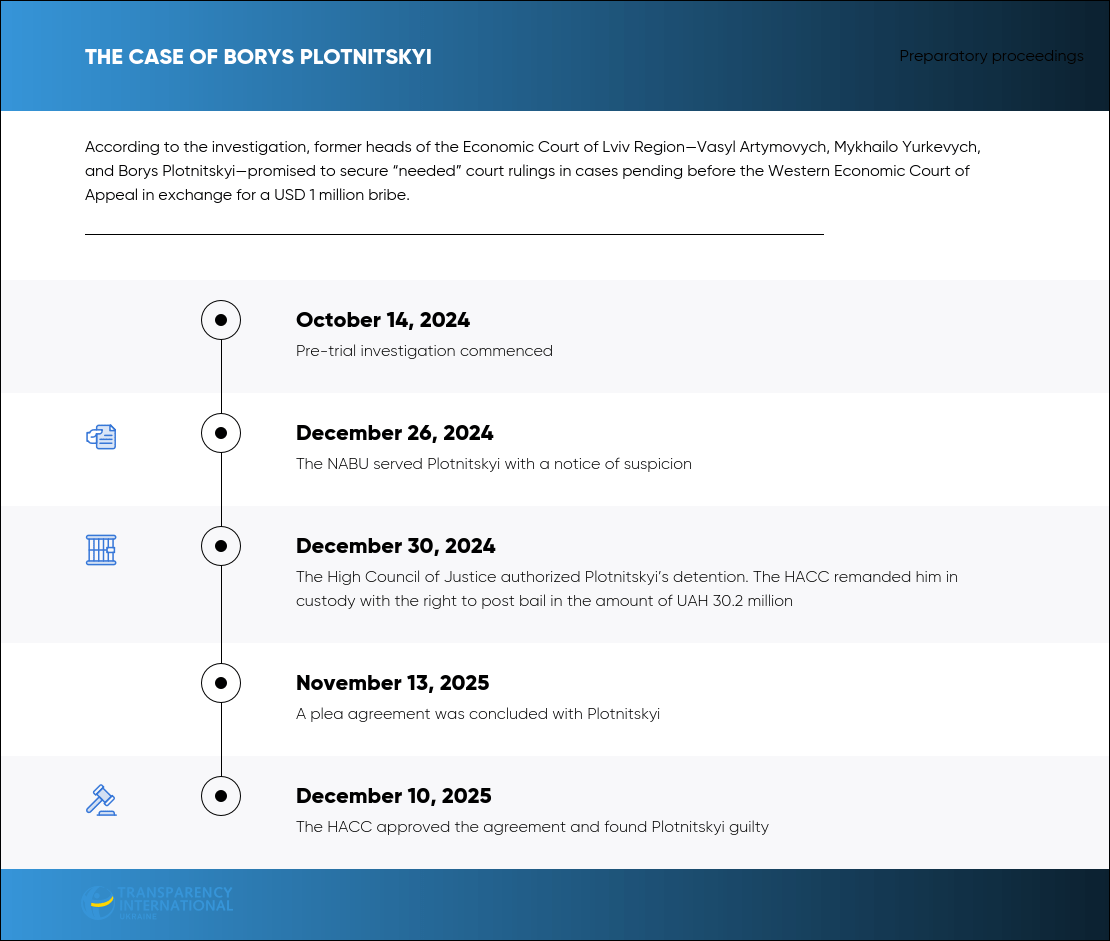Click 'Pre-trial investigation commenced' text
1110x941 pixels.
point(424,351)
